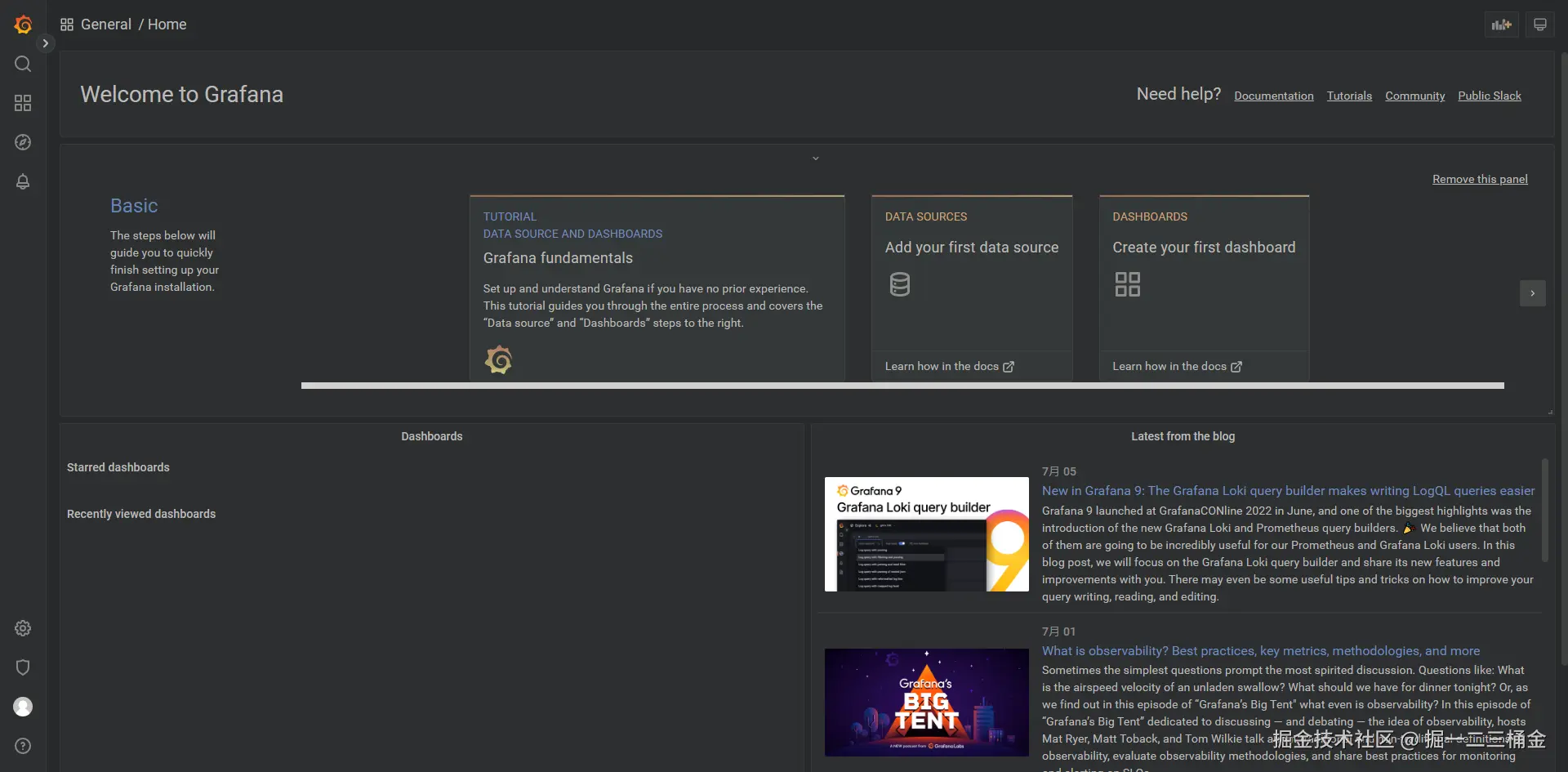Open the Tutorials link
Viewport: 1568px width, 772px height.
coord(1349,96)
